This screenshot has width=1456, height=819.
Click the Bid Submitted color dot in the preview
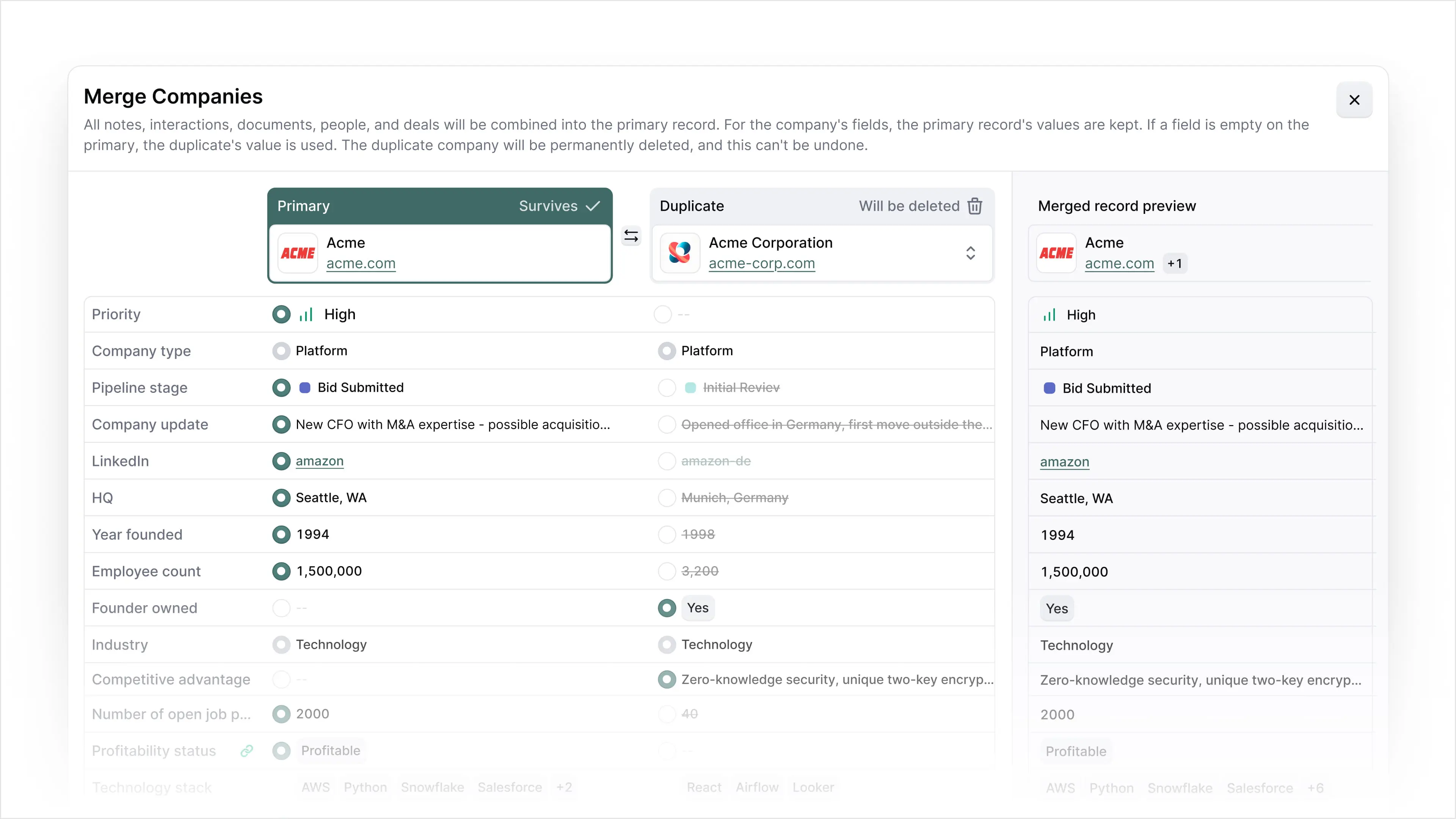point(1049,388)
